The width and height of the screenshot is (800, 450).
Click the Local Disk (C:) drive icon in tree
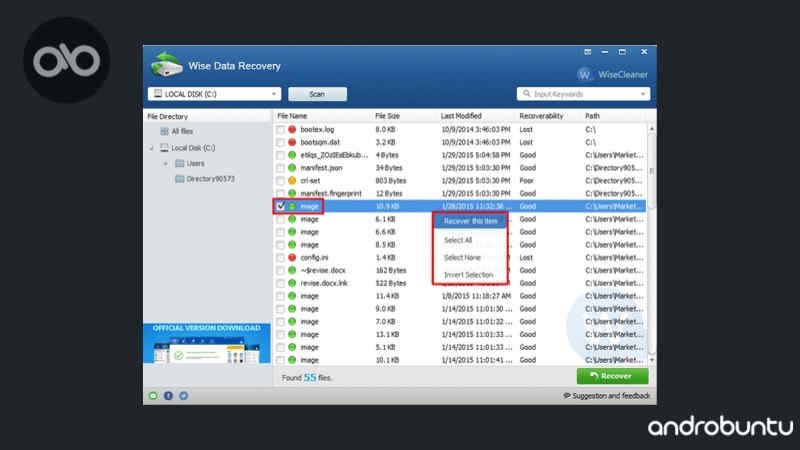[164, 148]
